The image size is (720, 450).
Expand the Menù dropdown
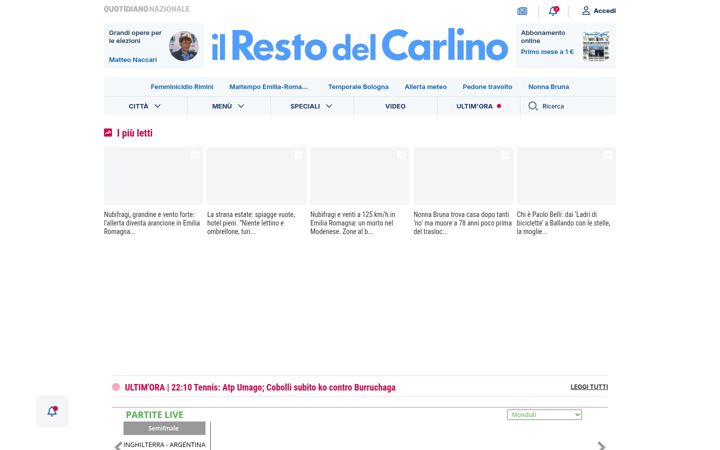(229, 106)
